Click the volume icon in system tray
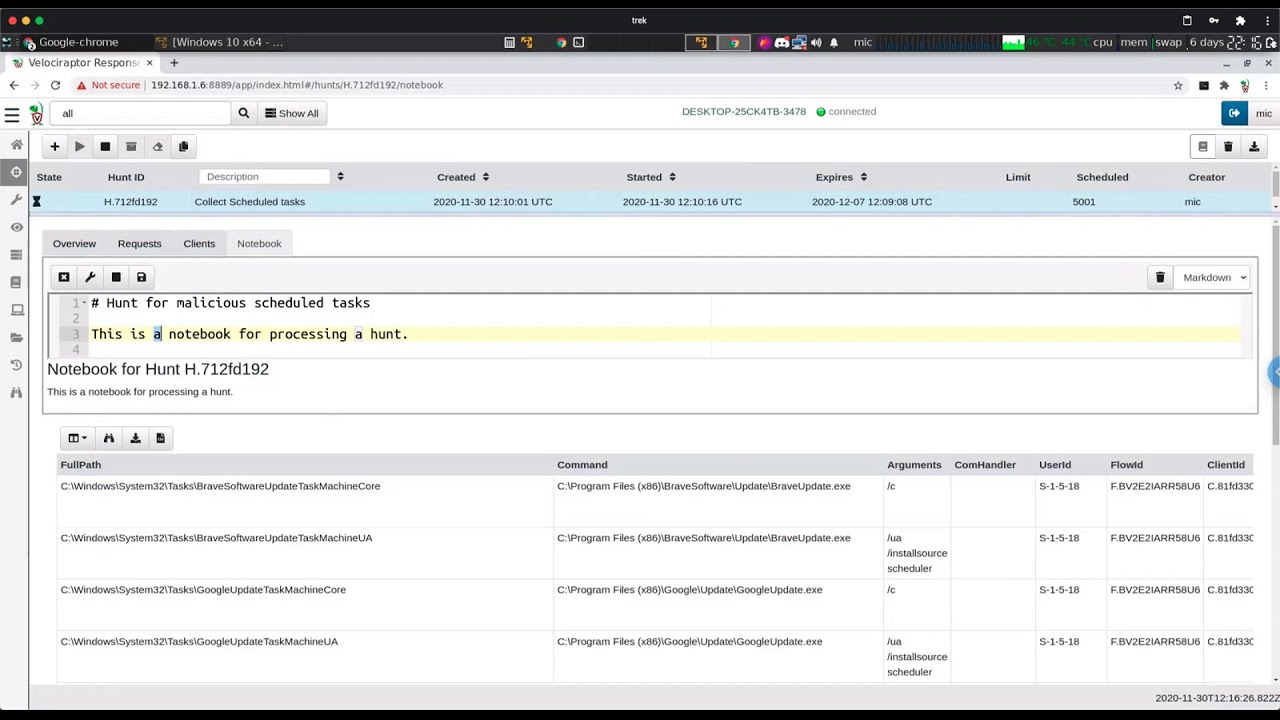Viewport: 1280px width, 720px height. coord(816,42)
